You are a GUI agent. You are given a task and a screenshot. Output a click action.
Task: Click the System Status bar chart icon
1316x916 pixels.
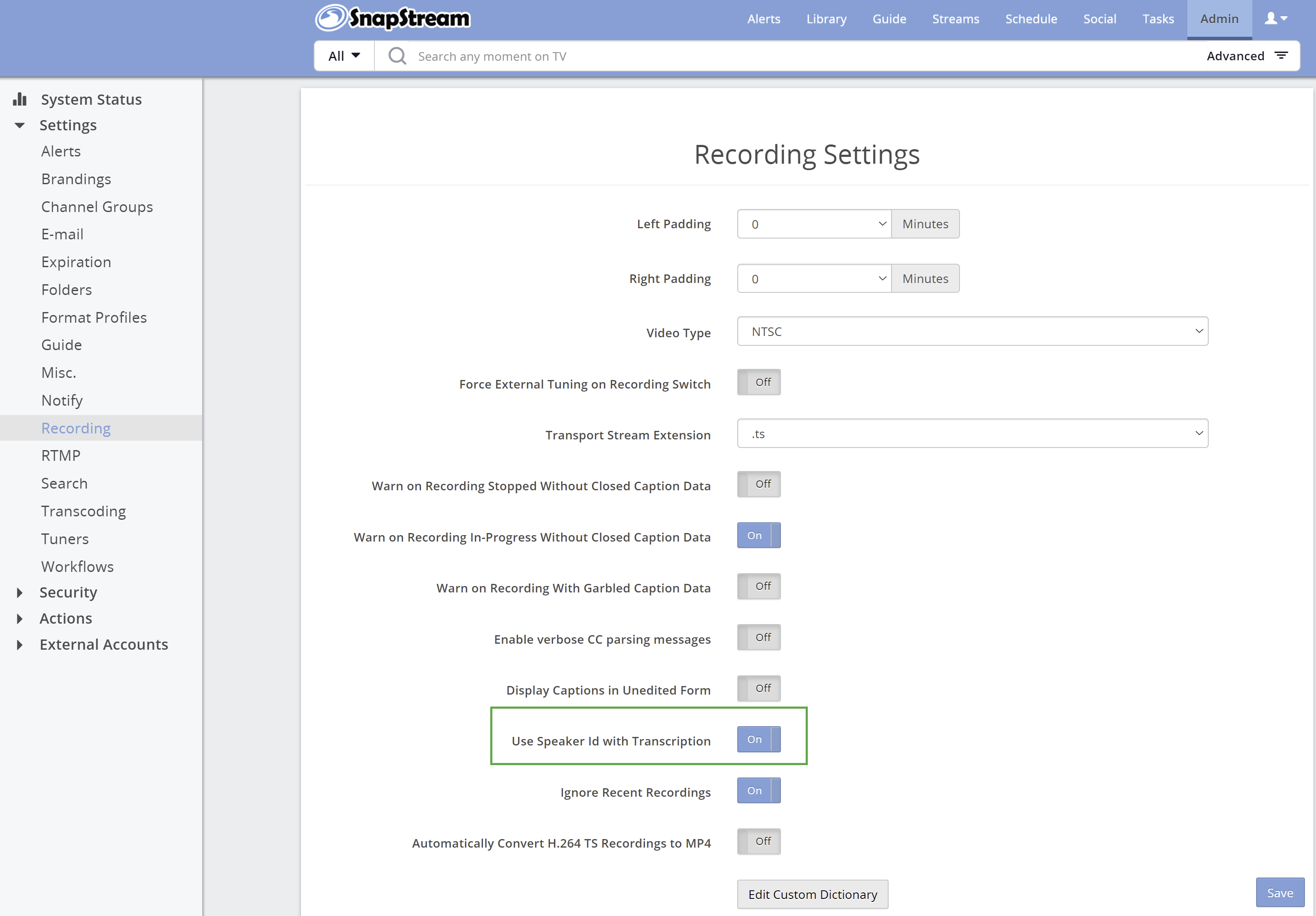coord(20,99)
